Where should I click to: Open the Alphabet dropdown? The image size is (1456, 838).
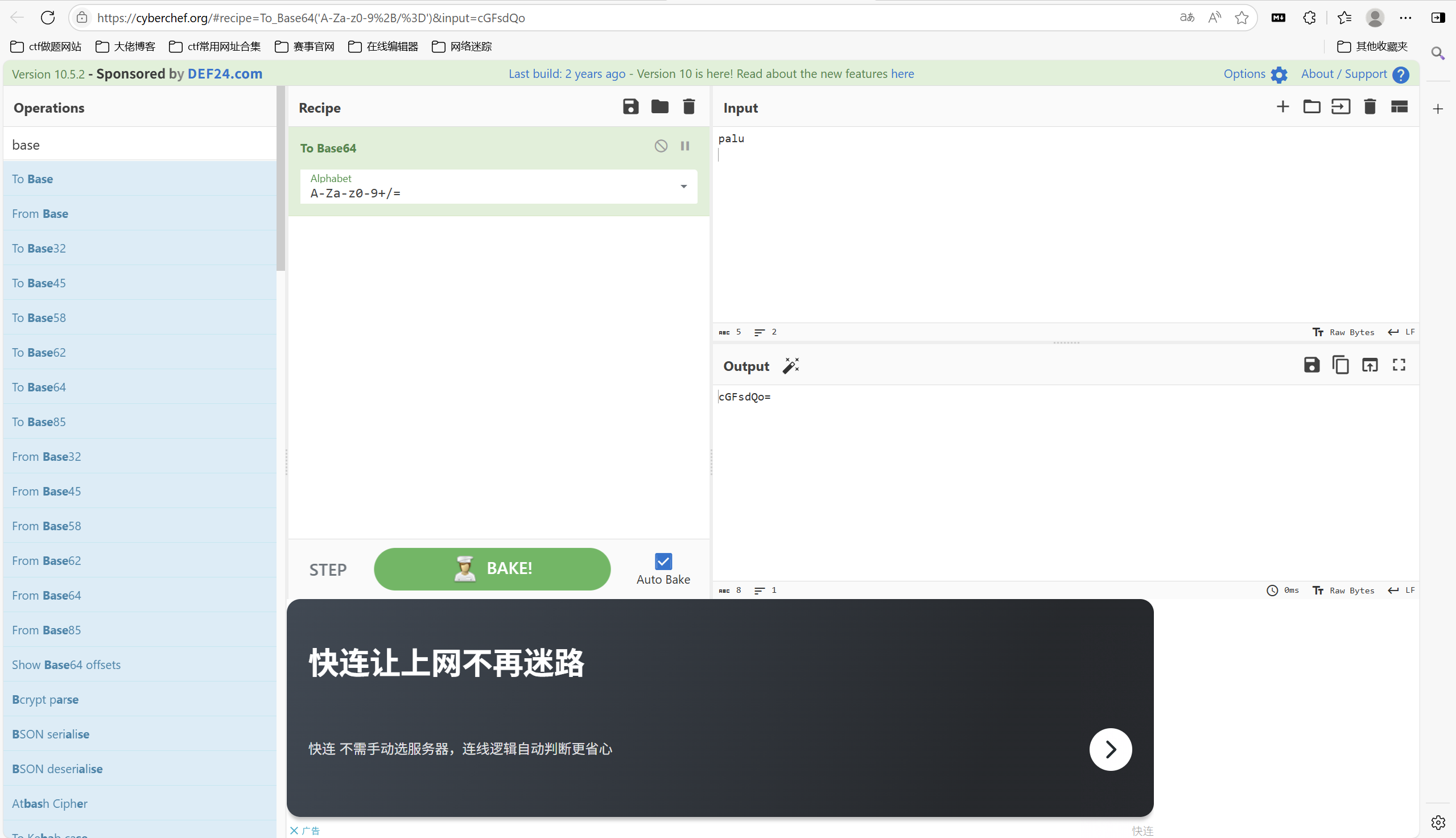(498, 187)
